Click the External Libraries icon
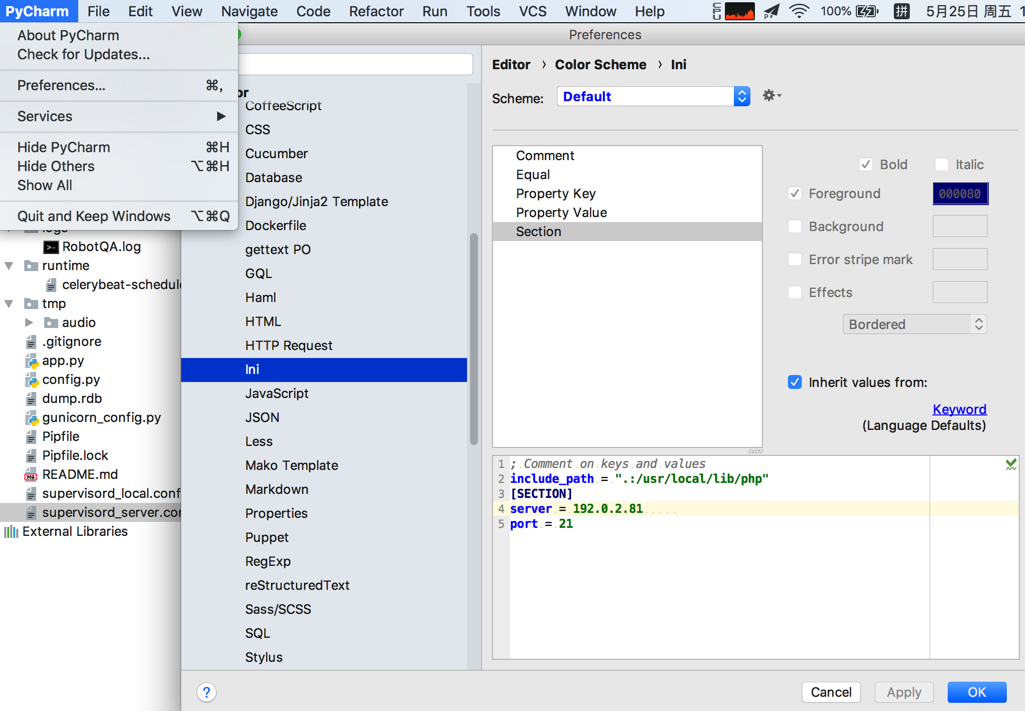 [x=11, y=531]
